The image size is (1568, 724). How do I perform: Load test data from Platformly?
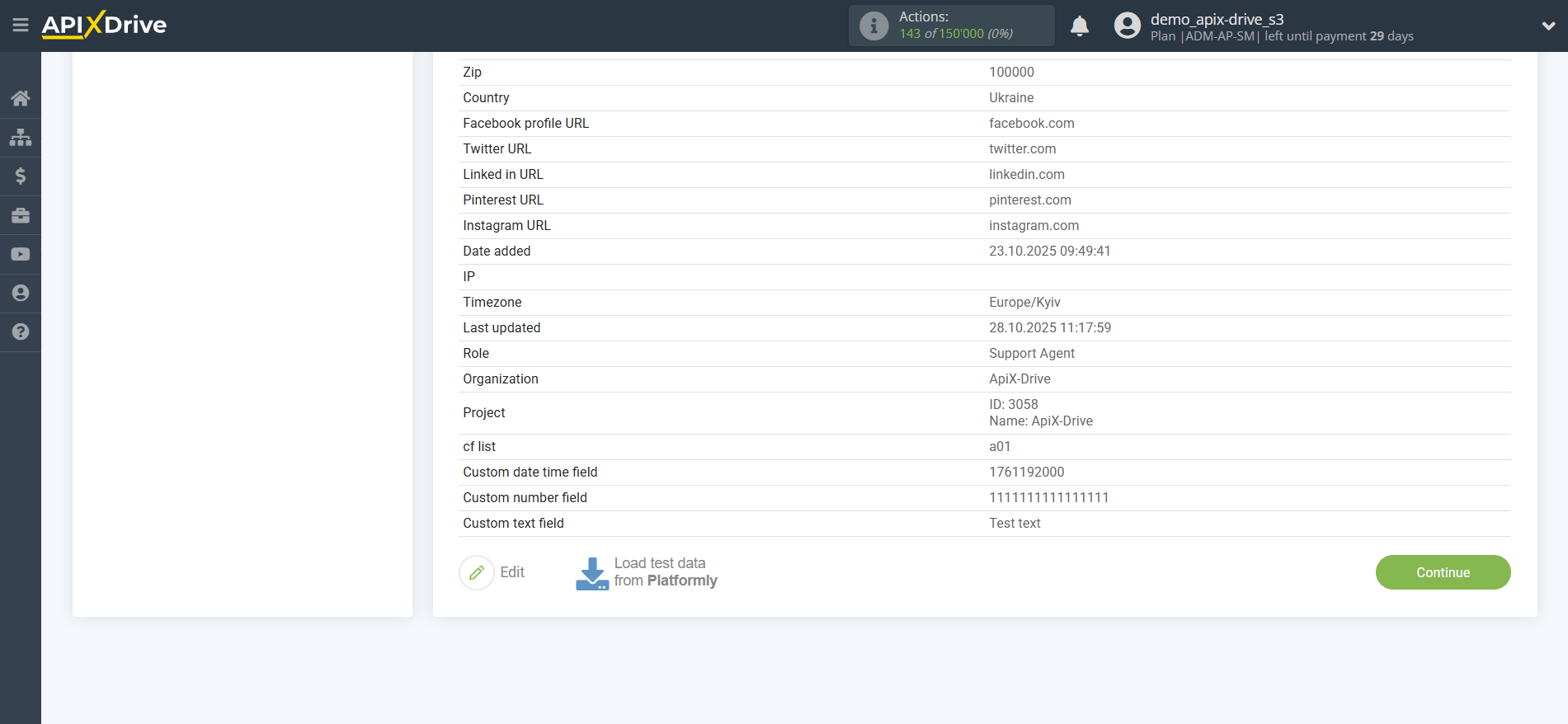click(x=666, y=572)
